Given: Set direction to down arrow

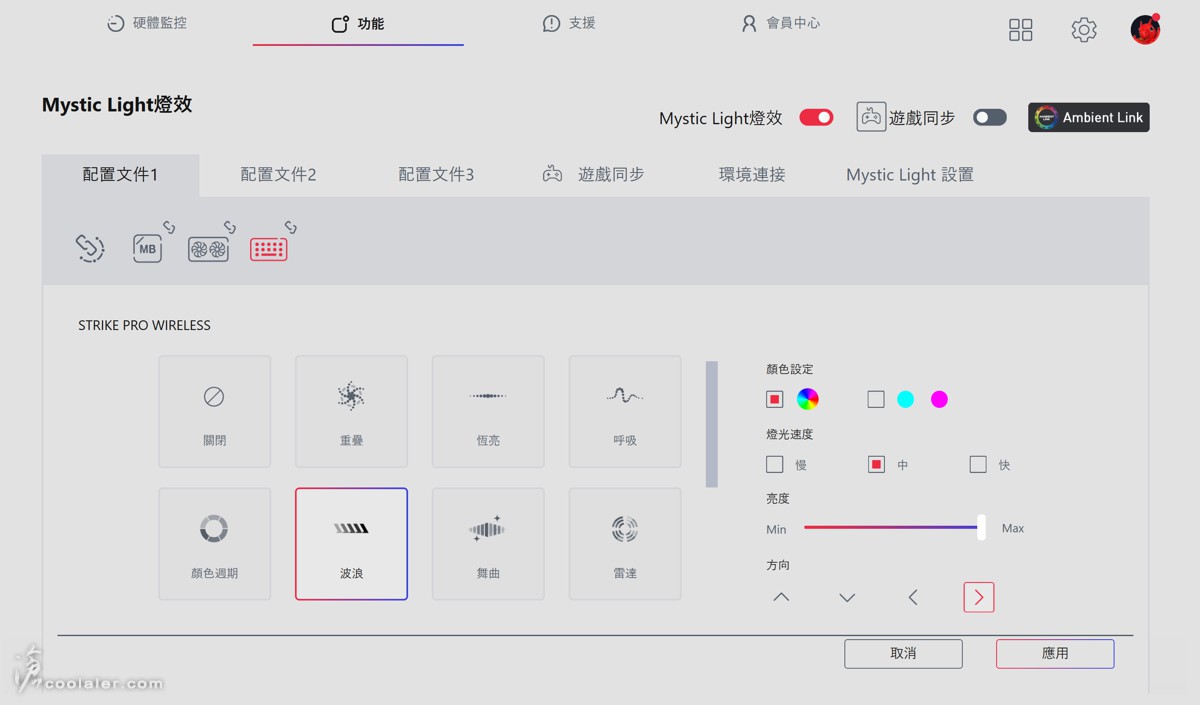Looking at the screenshot, I should (847, 597).
